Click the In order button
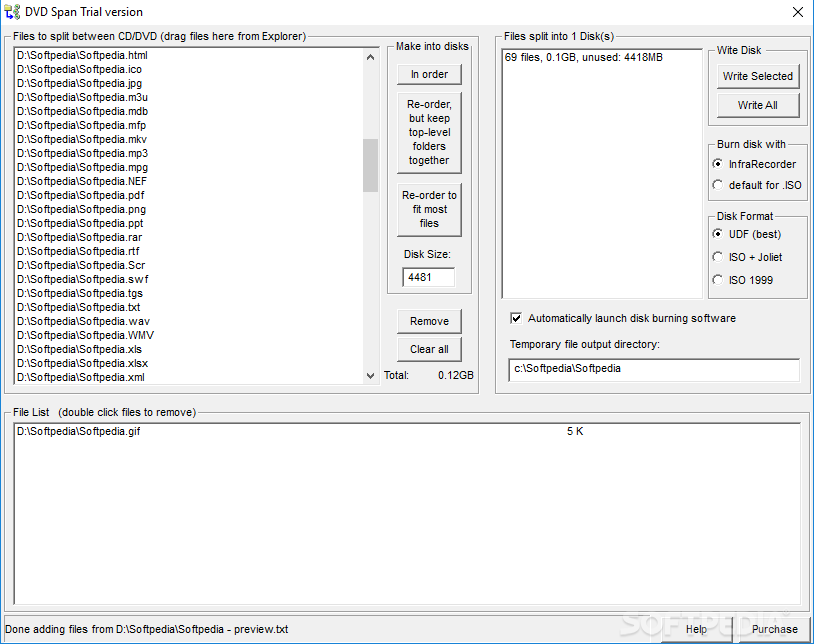 (429, 74)
